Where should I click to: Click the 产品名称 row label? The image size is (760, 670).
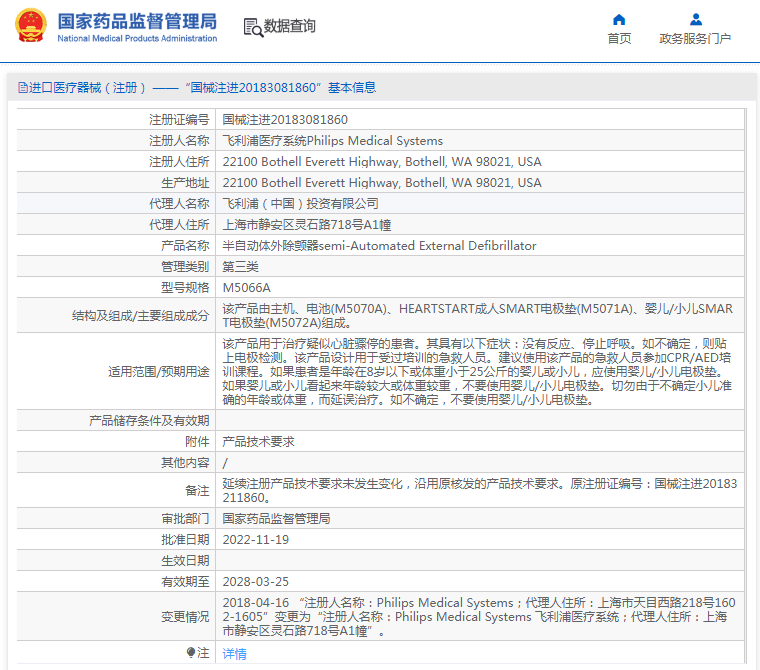point(185,246)
